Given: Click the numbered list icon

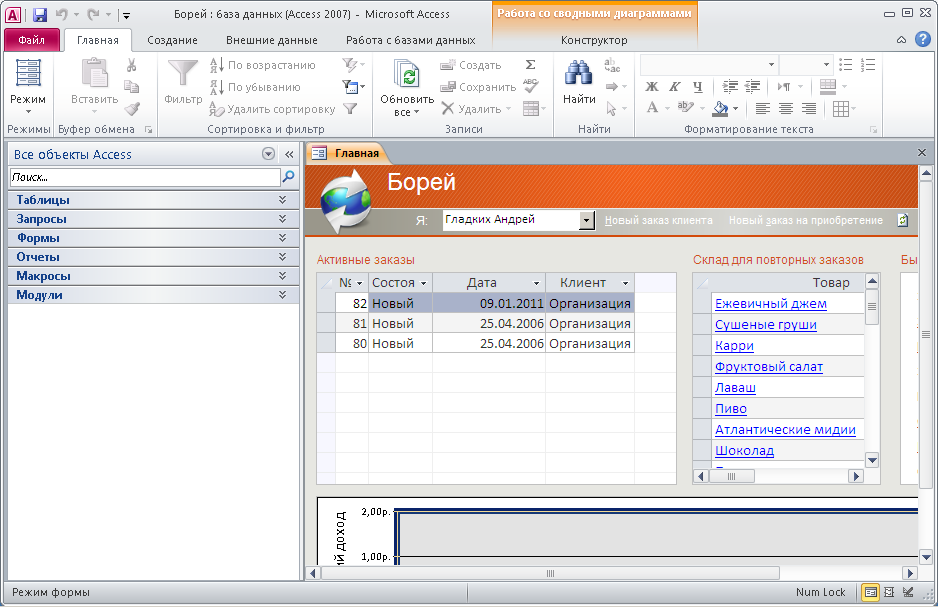Looking at the screenshot, I should pos(868,65).
